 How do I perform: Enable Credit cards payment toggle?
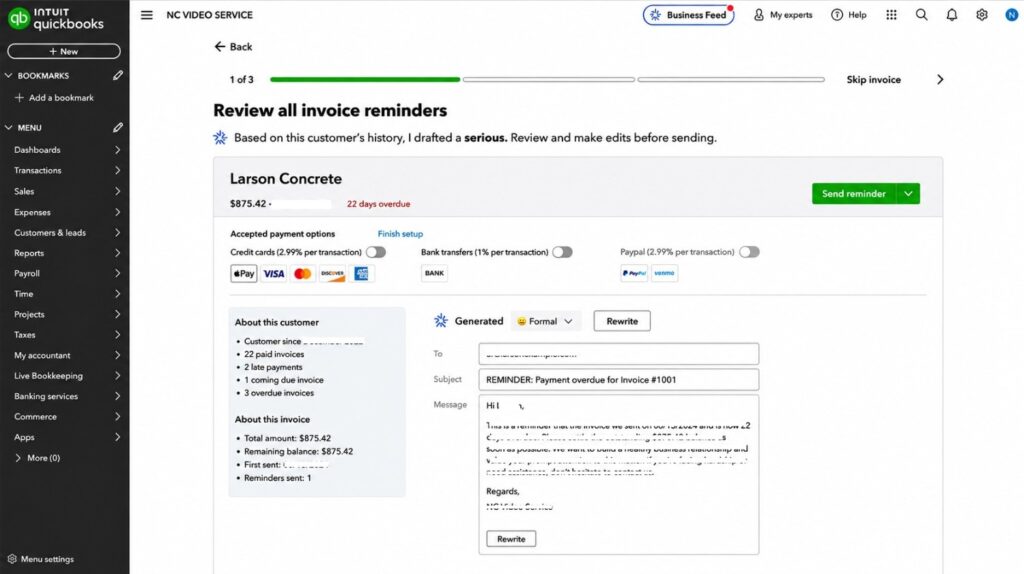pyautogui.click(x=376, y=252)
